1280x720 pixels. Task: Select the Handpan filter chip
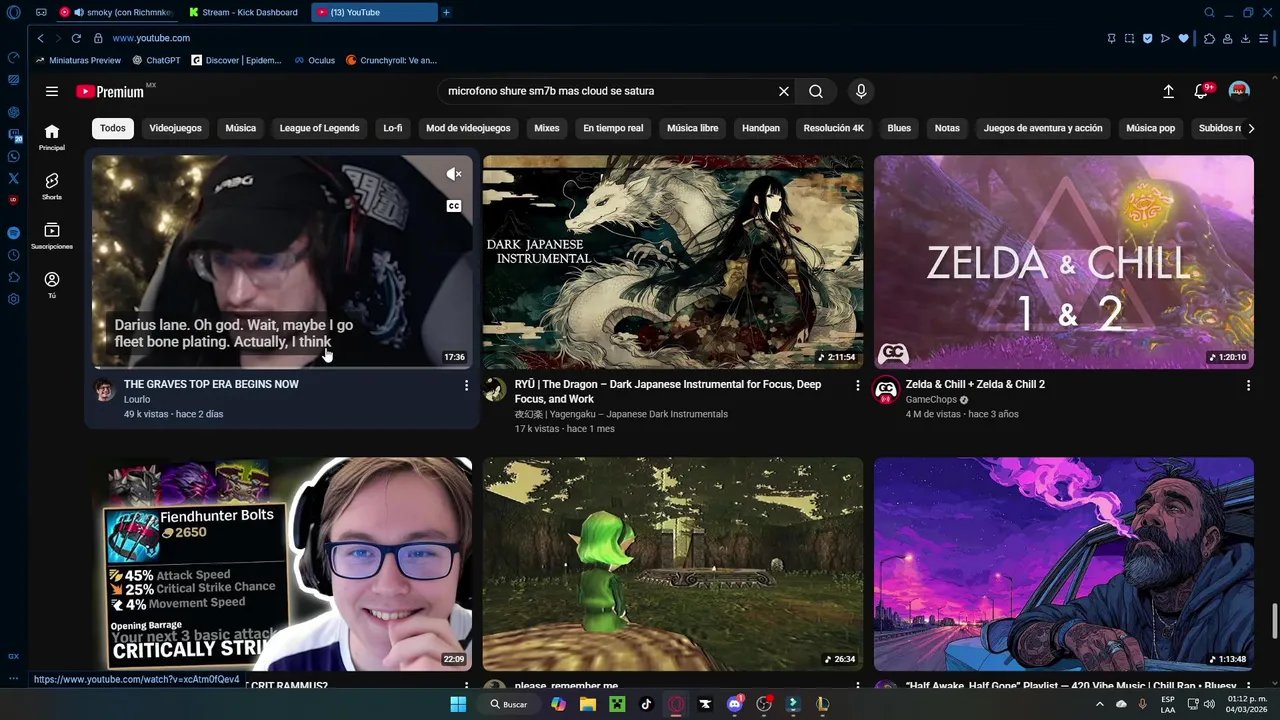coord(761,128)
